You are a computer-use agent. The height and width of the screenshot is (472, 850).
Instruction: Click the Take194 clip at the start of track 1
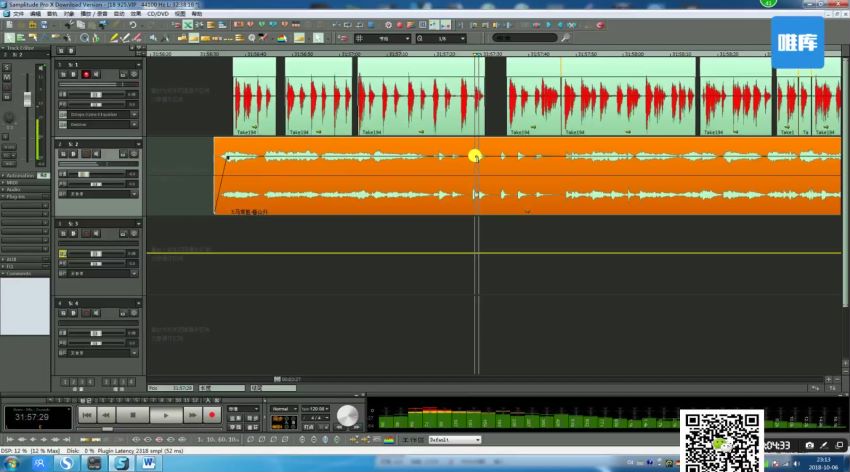click(x=254, y=96)
